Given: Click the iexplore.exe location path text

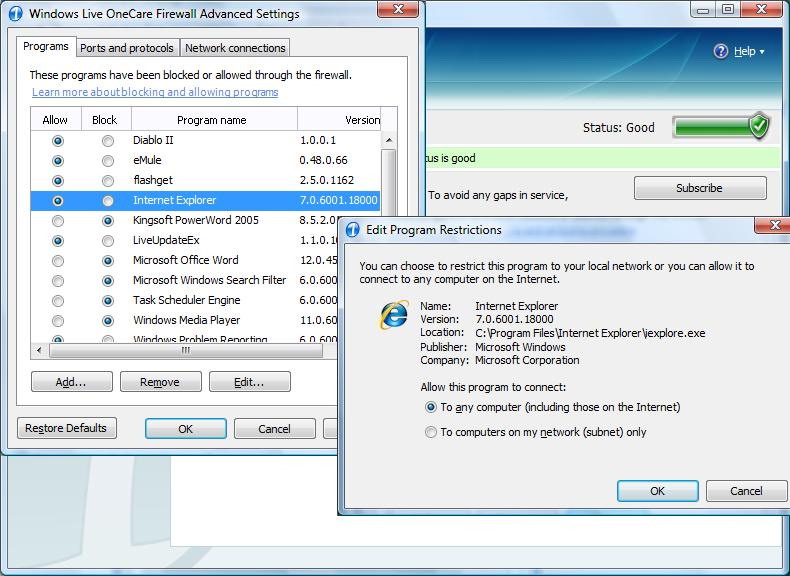Looking at the screenshot, I should [590, 333].
